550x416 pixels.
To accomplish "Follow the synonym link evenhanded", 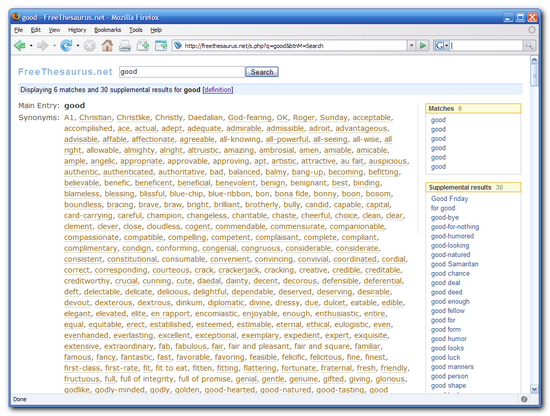I will pyautogui.click(x=86, y=335).
